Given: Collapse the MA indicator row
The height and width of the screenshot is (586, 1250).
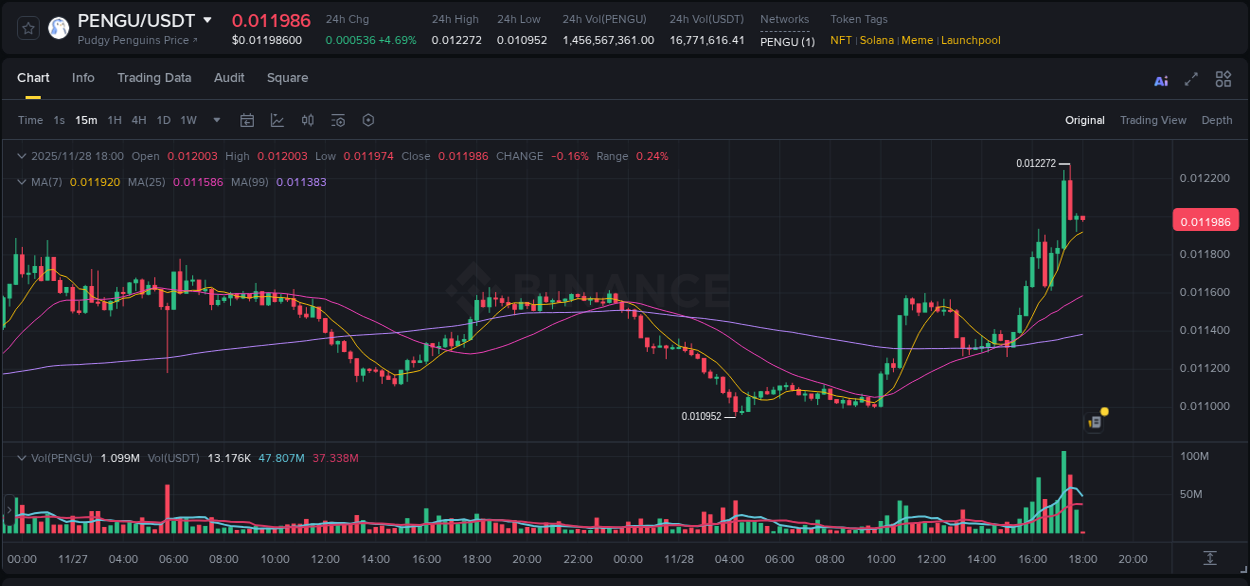Looking at the screenshot, I should [x=21, y=182].
